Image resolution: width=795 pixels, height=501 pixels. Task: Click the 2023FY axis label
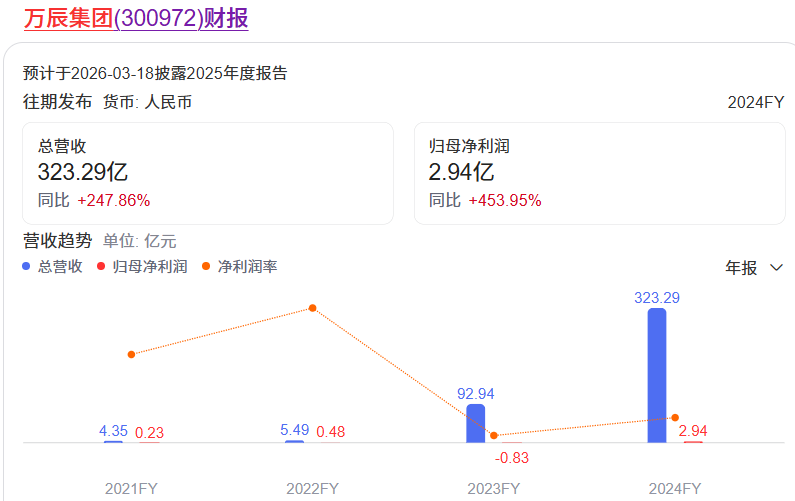point(494,489)
